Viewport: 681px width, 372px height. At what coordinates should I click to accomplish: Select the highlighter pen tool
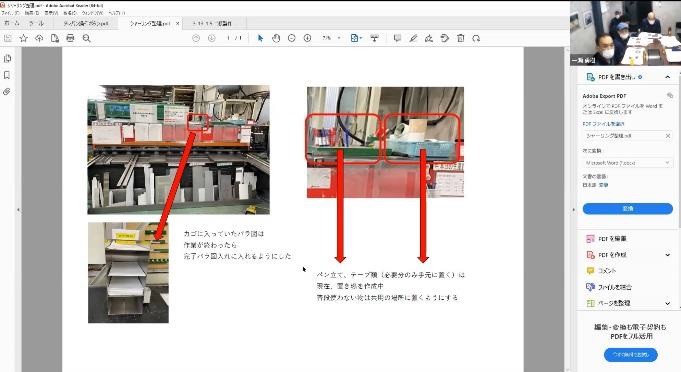pos(413,38)
